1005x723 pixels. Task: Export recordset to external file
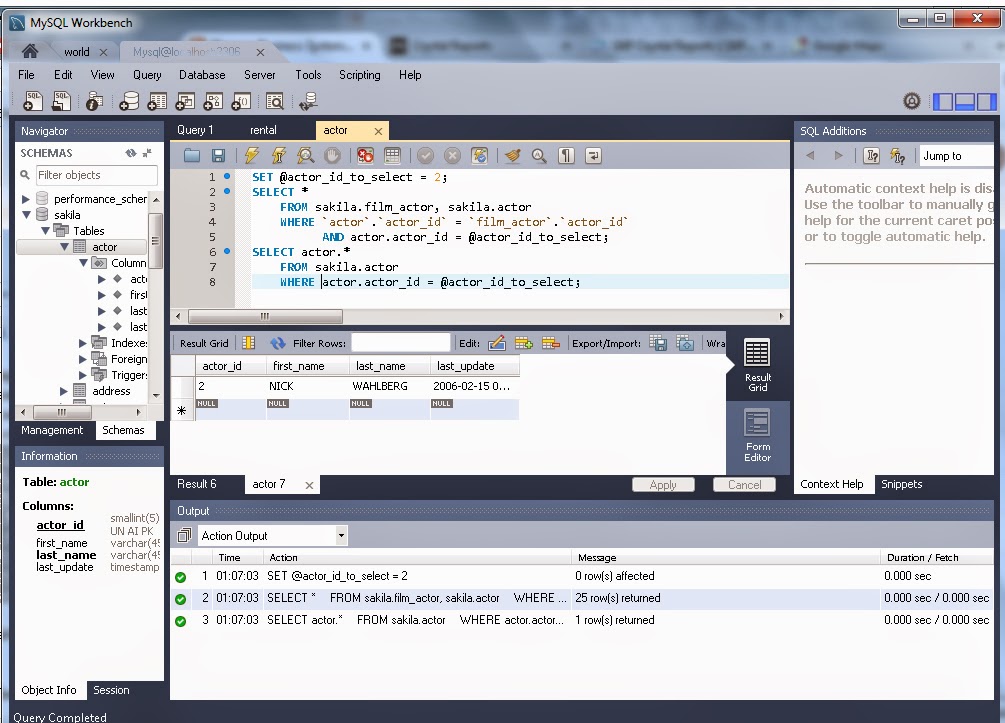(x=658, y=343)
